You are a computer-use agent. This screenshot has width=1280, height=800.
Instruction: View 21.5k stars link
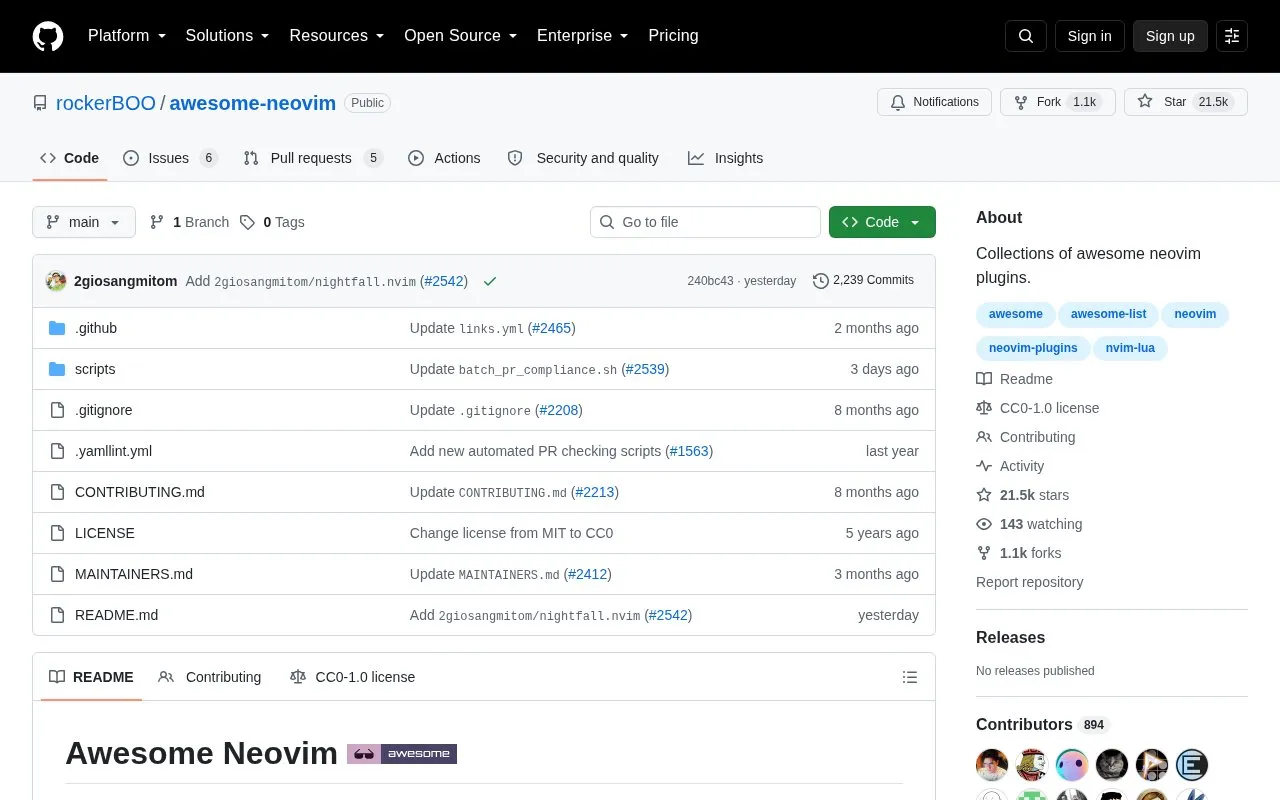1022,495
